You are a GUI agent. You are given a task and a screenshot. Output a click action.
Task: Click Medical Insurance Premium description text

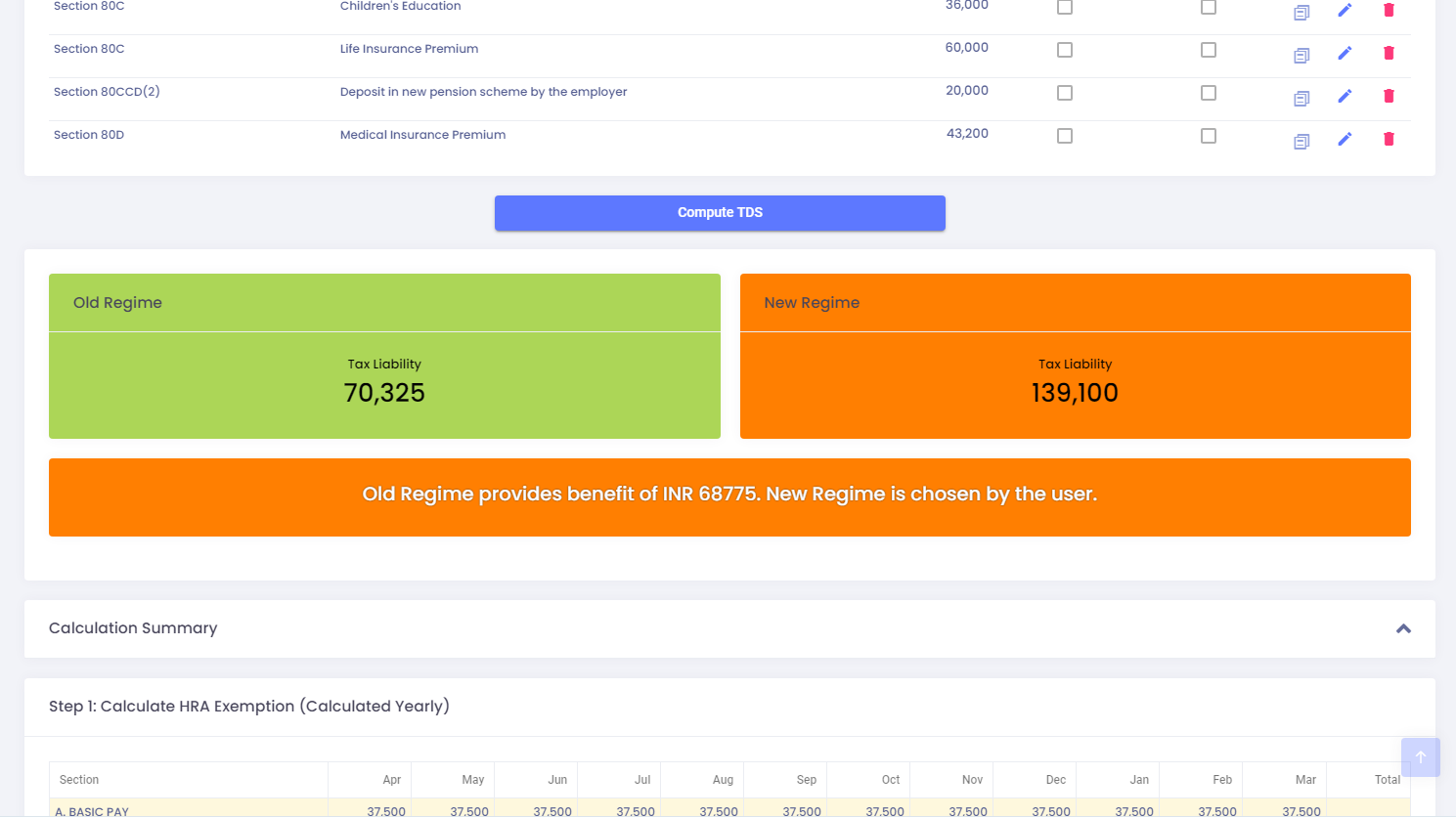click(422, 135)
